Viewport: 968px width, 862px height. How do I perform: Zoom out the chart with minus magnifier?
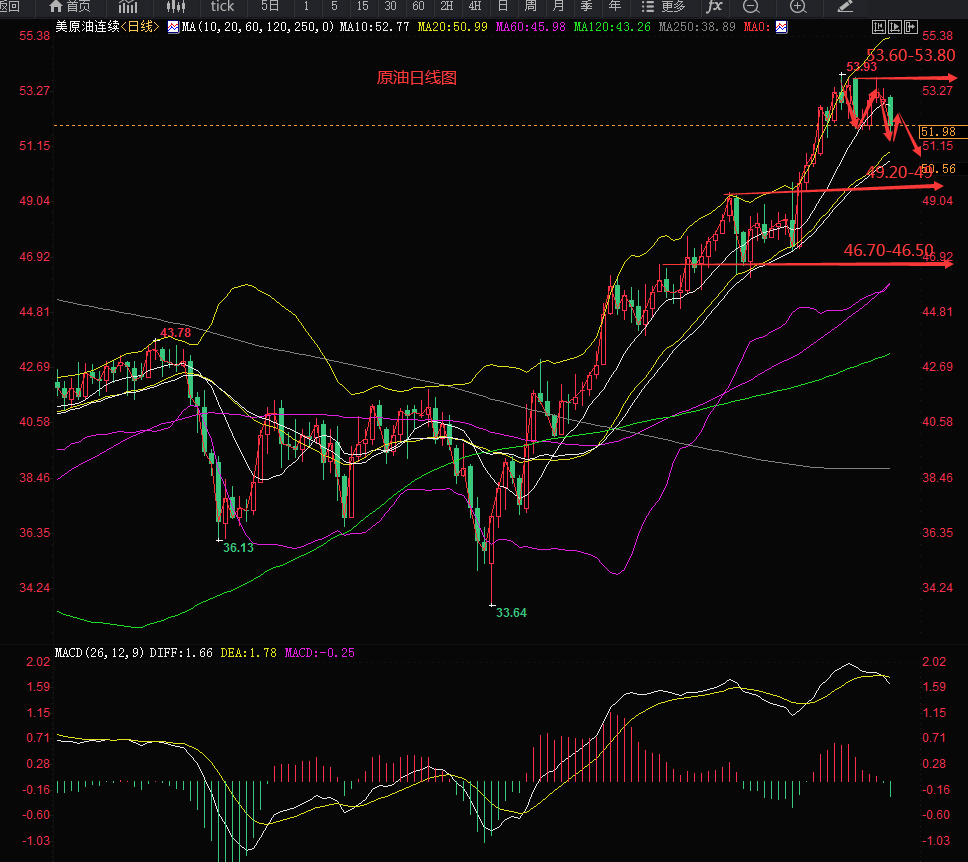[x=752, y=6]
